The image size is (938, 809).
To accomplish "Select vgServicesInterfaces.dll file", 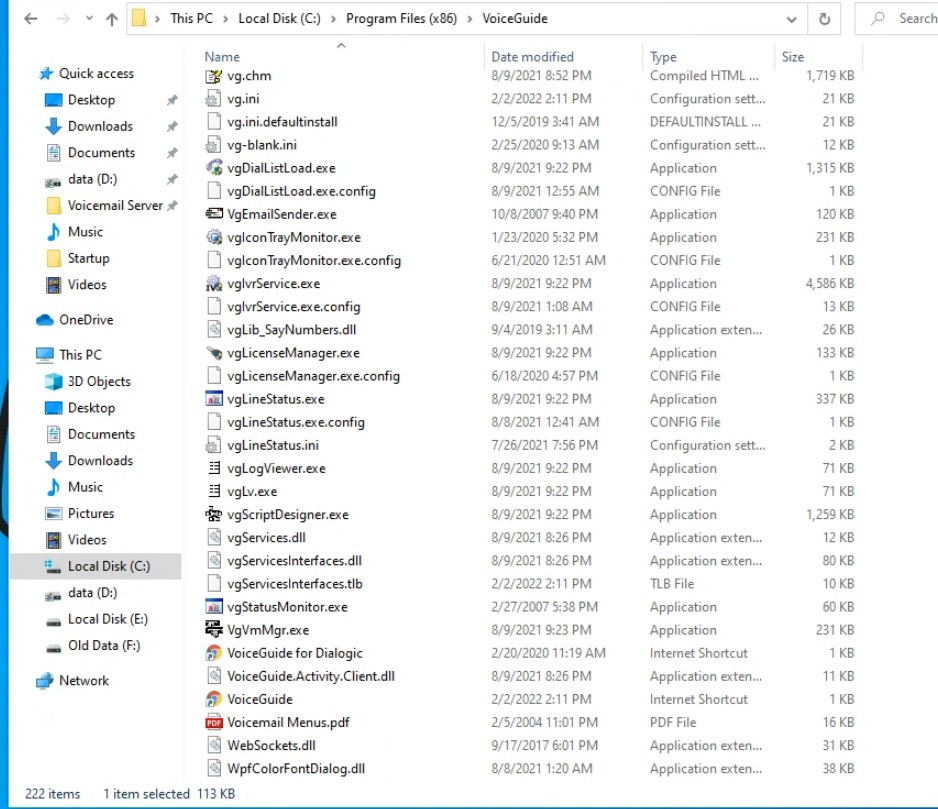I will pos(294,561).
